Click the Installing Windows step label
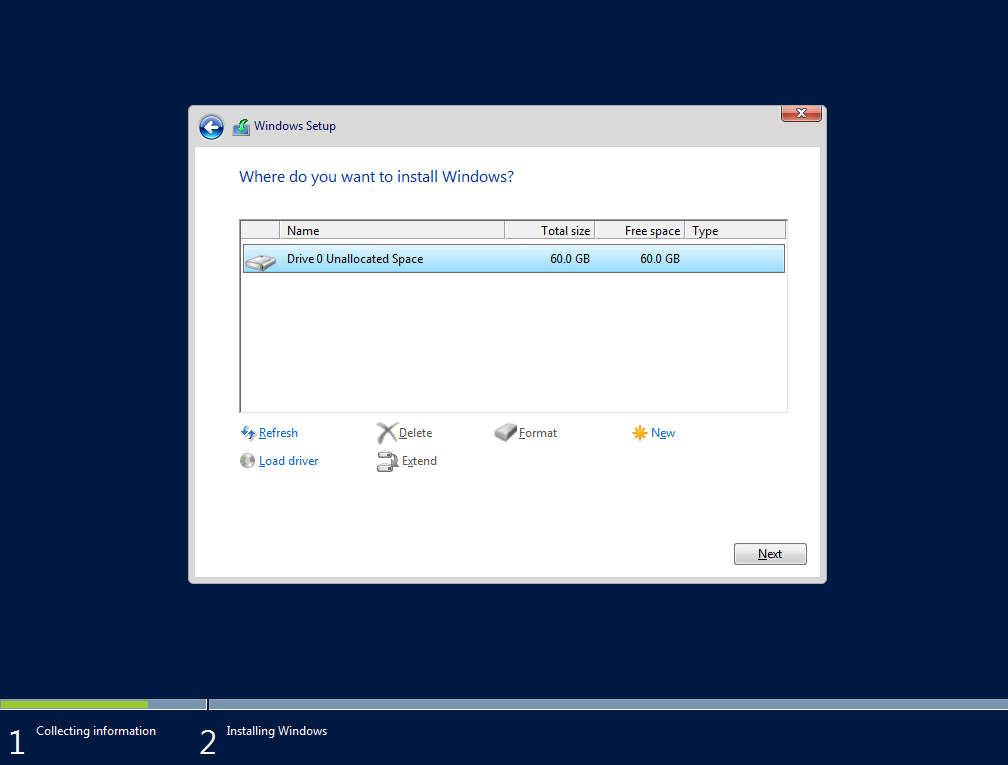Screen dimensions: 1008x765 click(x=276, y=731)
